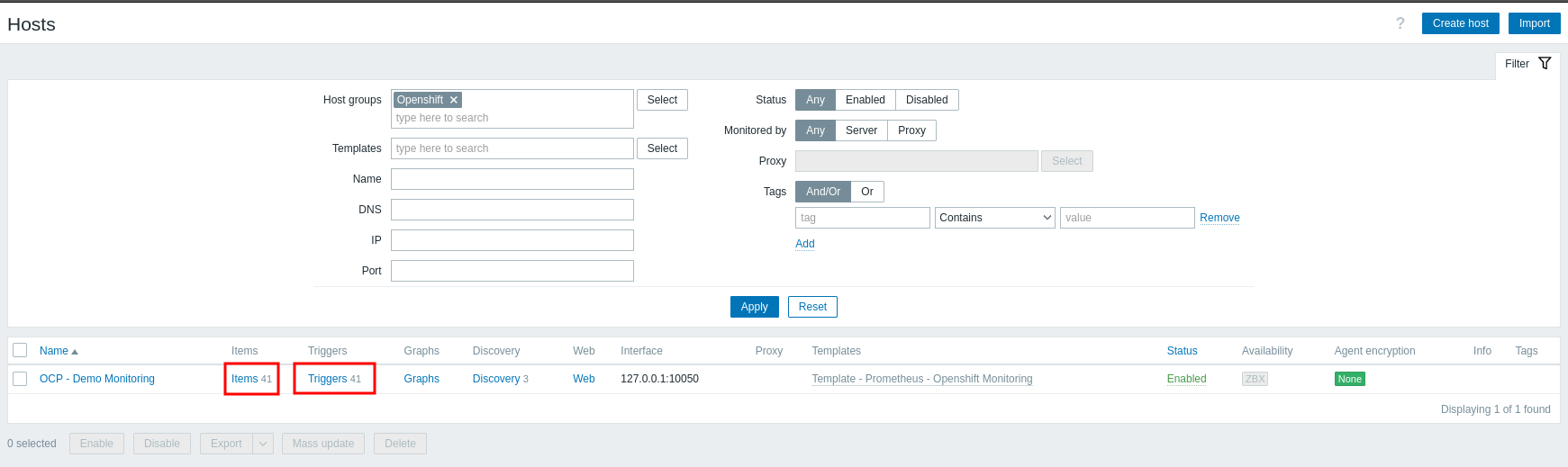Screen dimensions: 1568x467
Task: Check the select-all hosts checkbox
Action: pyautogui.click(x=20, y=351)
